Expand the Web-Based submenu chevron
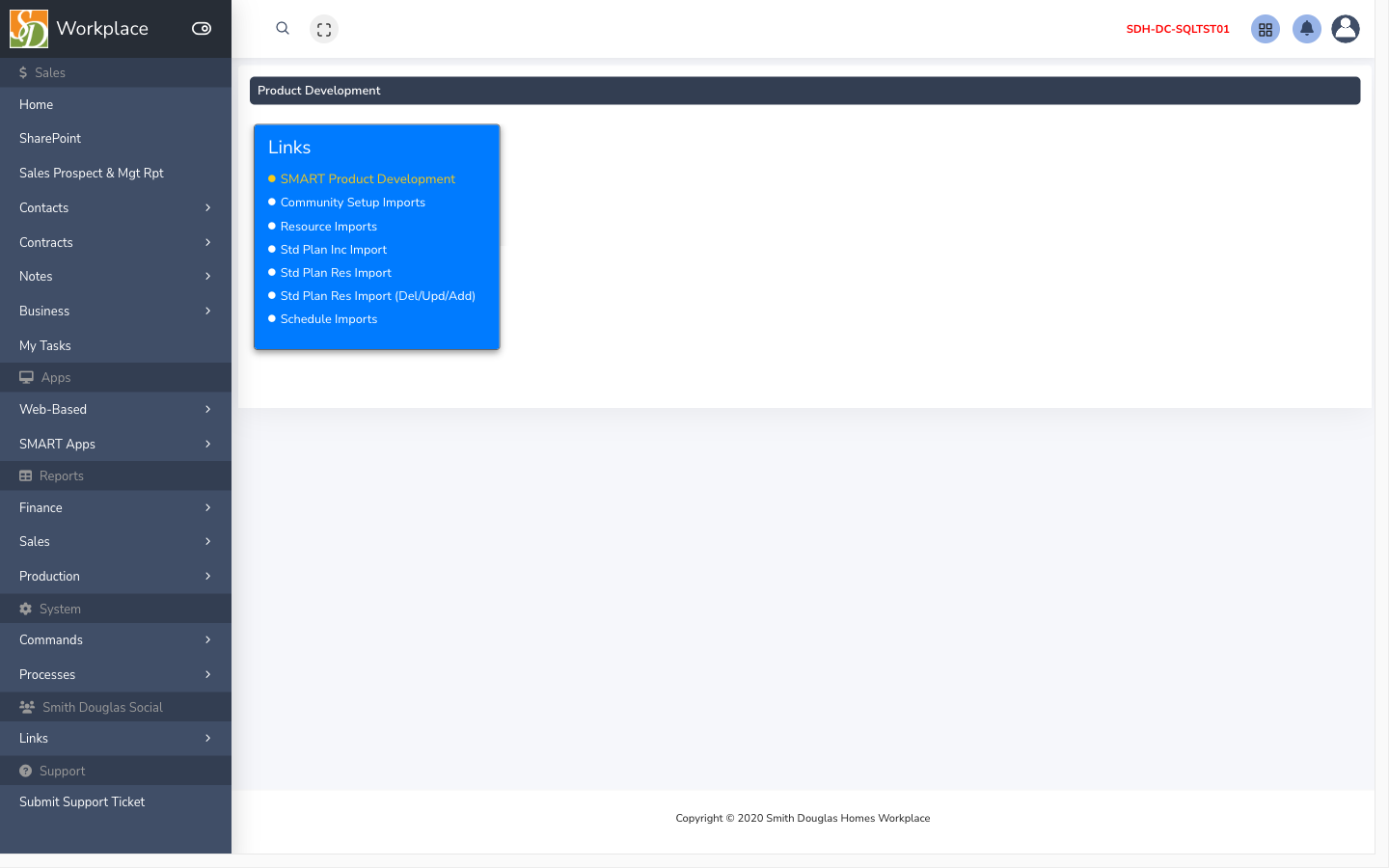The image size is (1389, 868). point(207,409)
